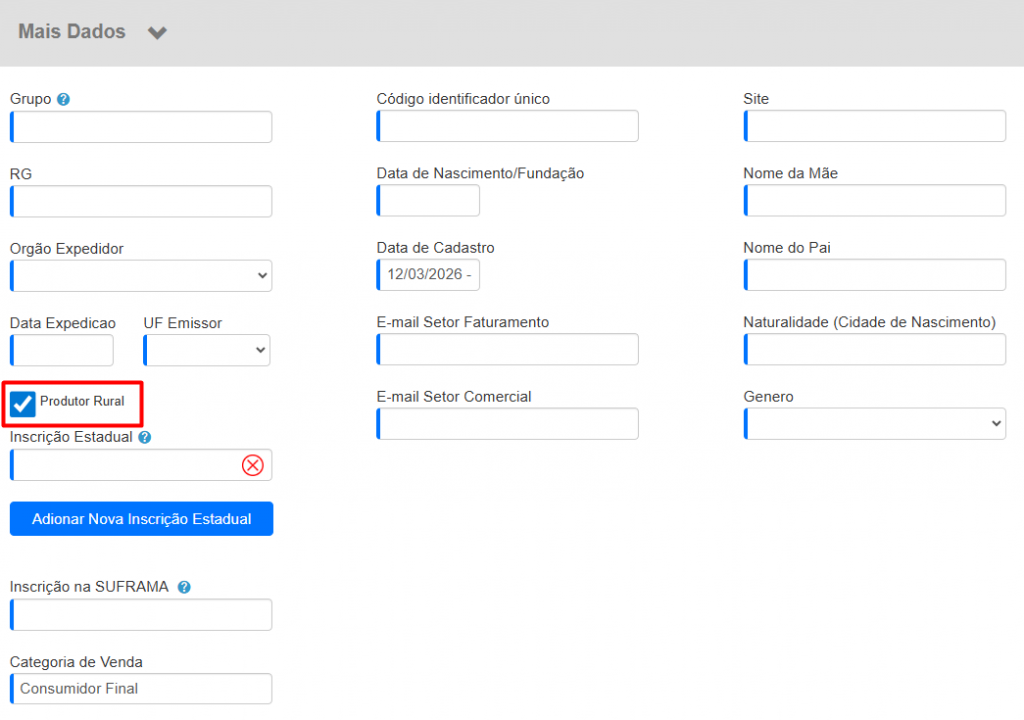Focus the Site input field
Image resolution: width=1024 pixels, height=720 pixels.
875,127
